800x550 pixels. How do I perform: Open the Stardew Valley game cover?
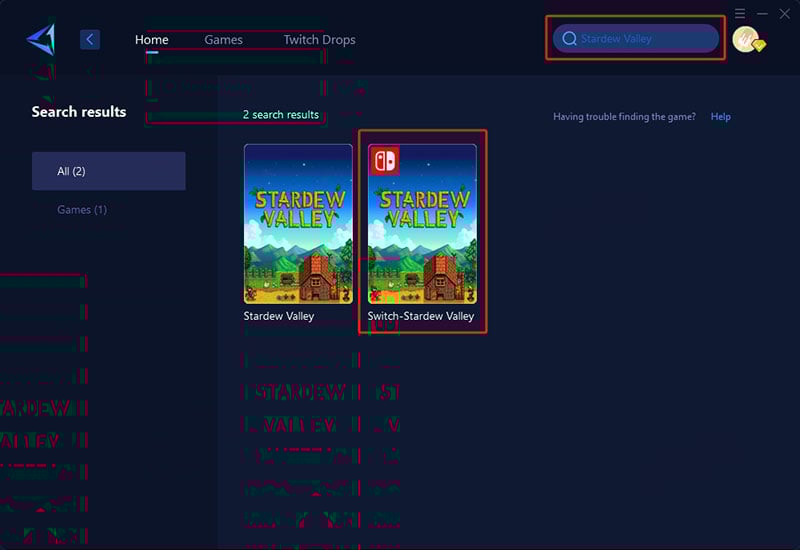click(x=298, y=224)
